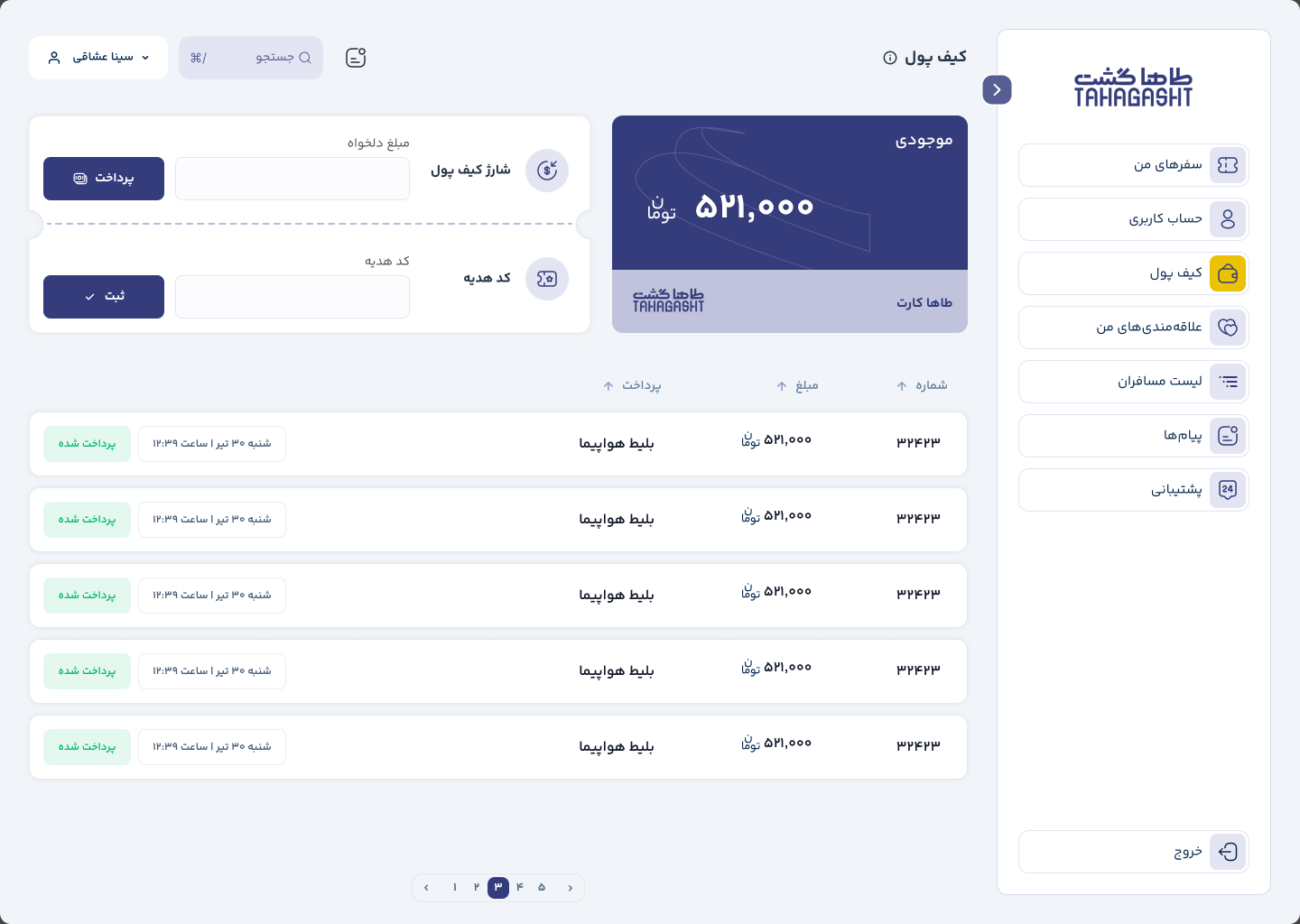
Task: Click the wallet charge dollar icon
Action: pyautogui.click(x=547, y=171)
